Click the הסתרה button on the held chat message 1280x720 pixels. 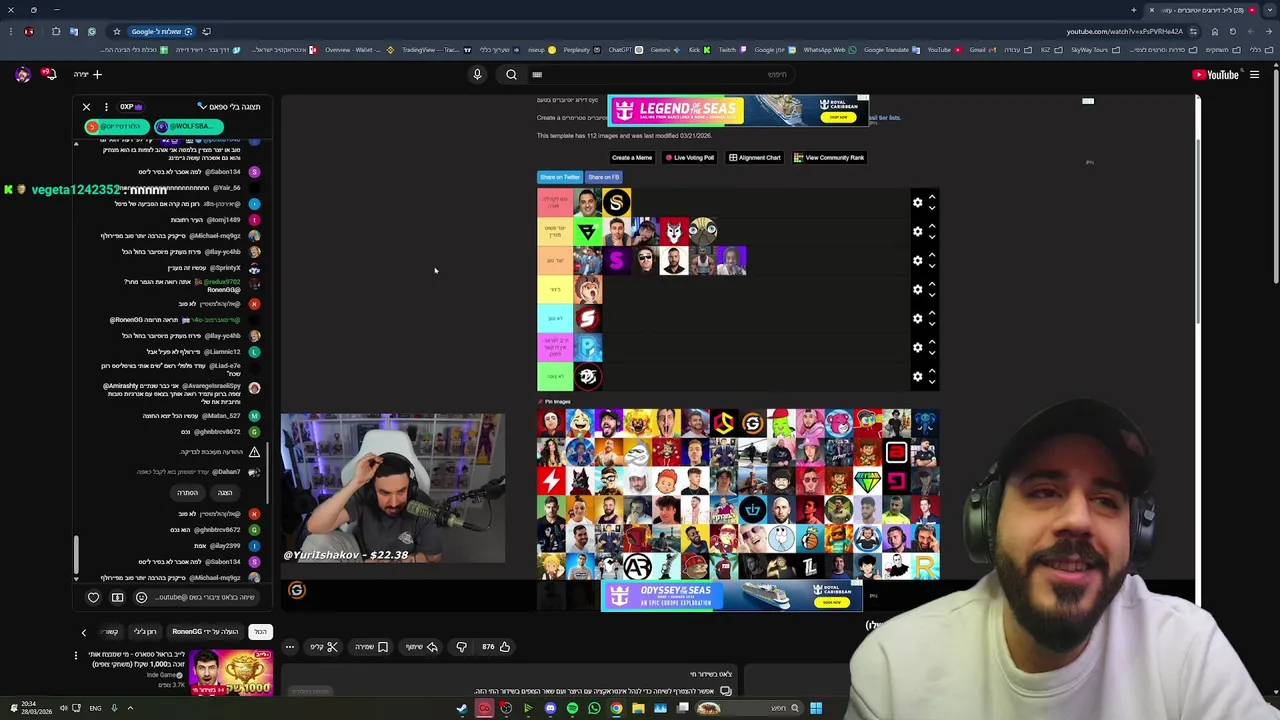(x=188, y=493)
